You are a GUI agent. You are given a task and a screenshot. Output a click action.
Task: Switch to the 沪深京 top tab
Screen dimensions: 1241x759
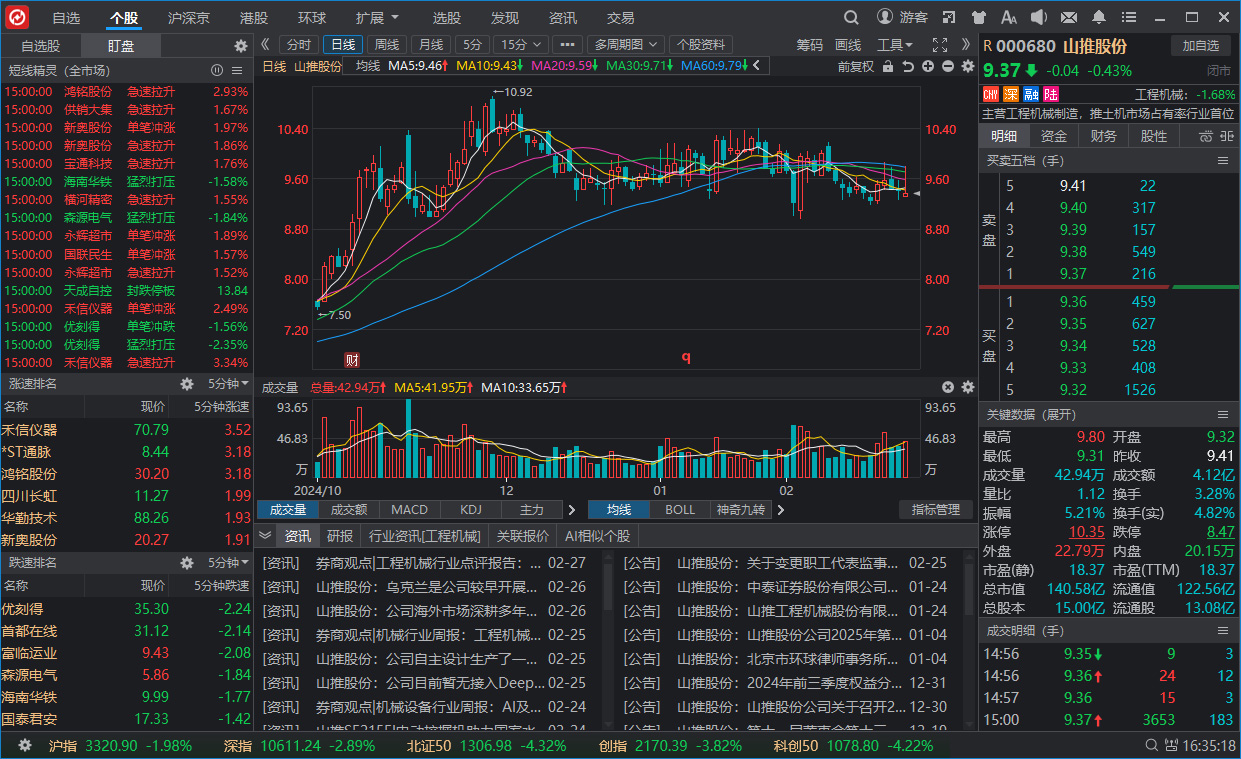(x=188, y=17)
